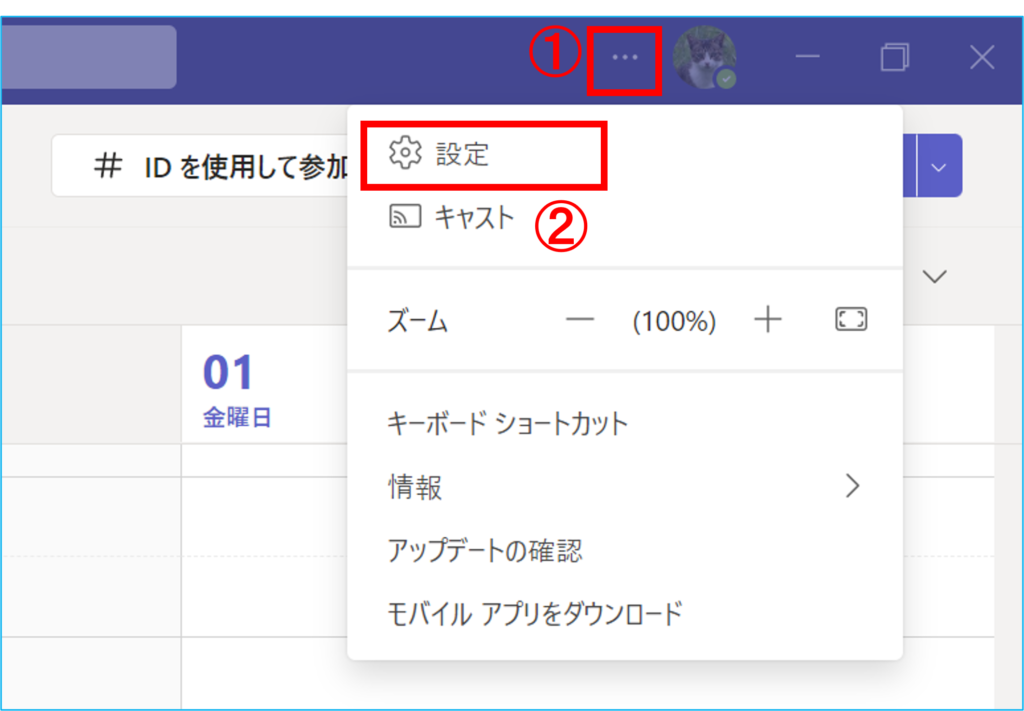Expand the chevron at the calendar's right edge
The width and height of the screenshot is (1024, 711).
[x=934, y=277]
